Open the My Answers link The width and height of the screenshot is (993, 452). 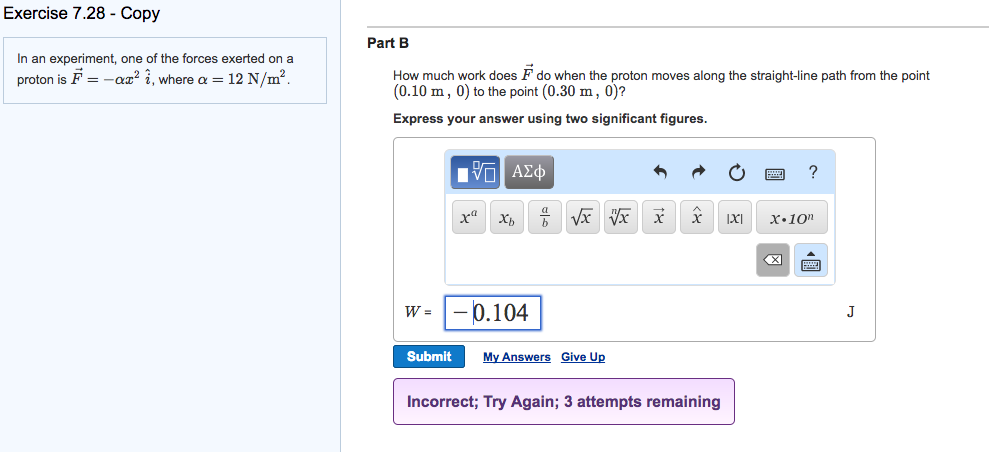tap(517, 357)
